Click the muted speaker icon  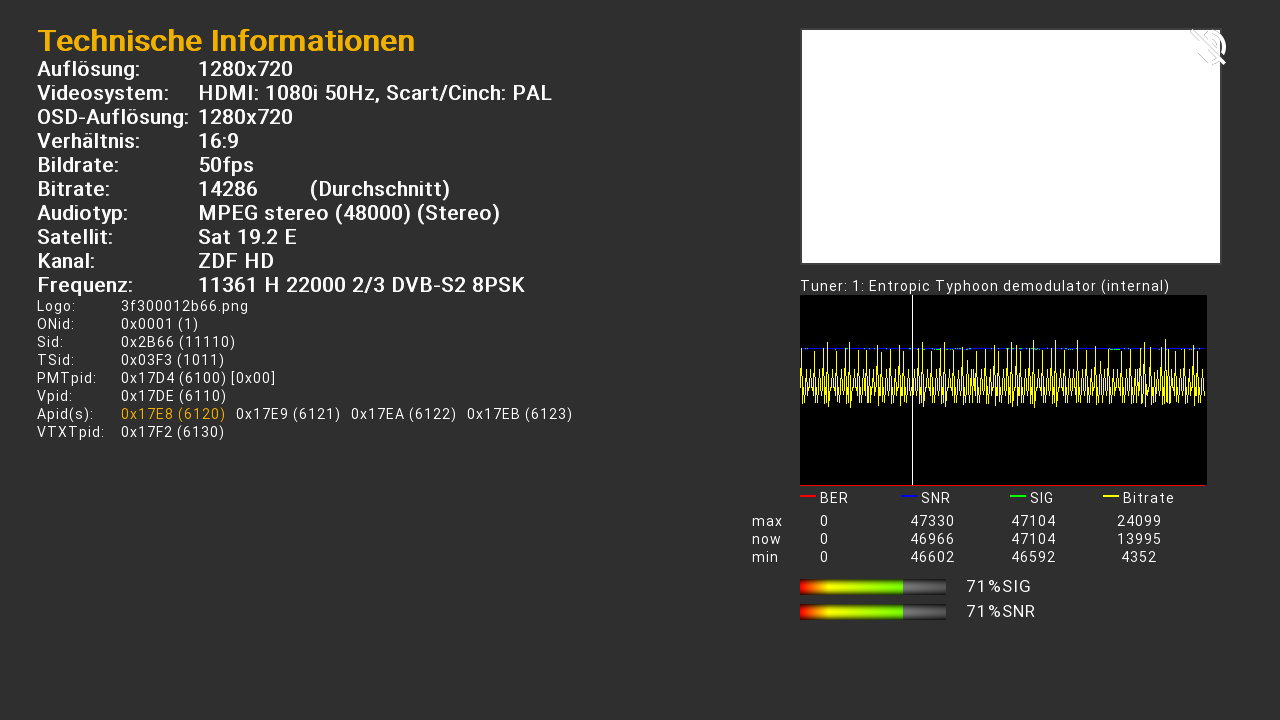1207,47
